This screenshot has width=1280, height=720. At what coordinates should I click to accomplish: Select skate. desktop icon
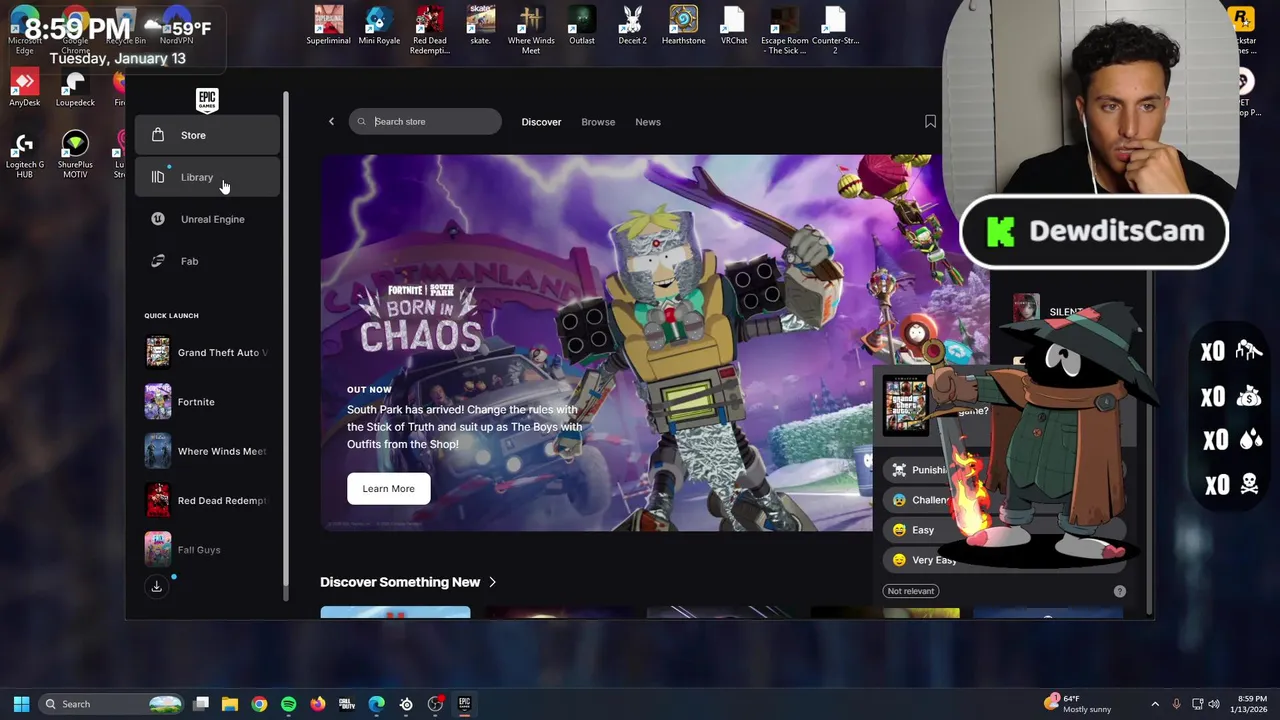[x=480, y=26]
